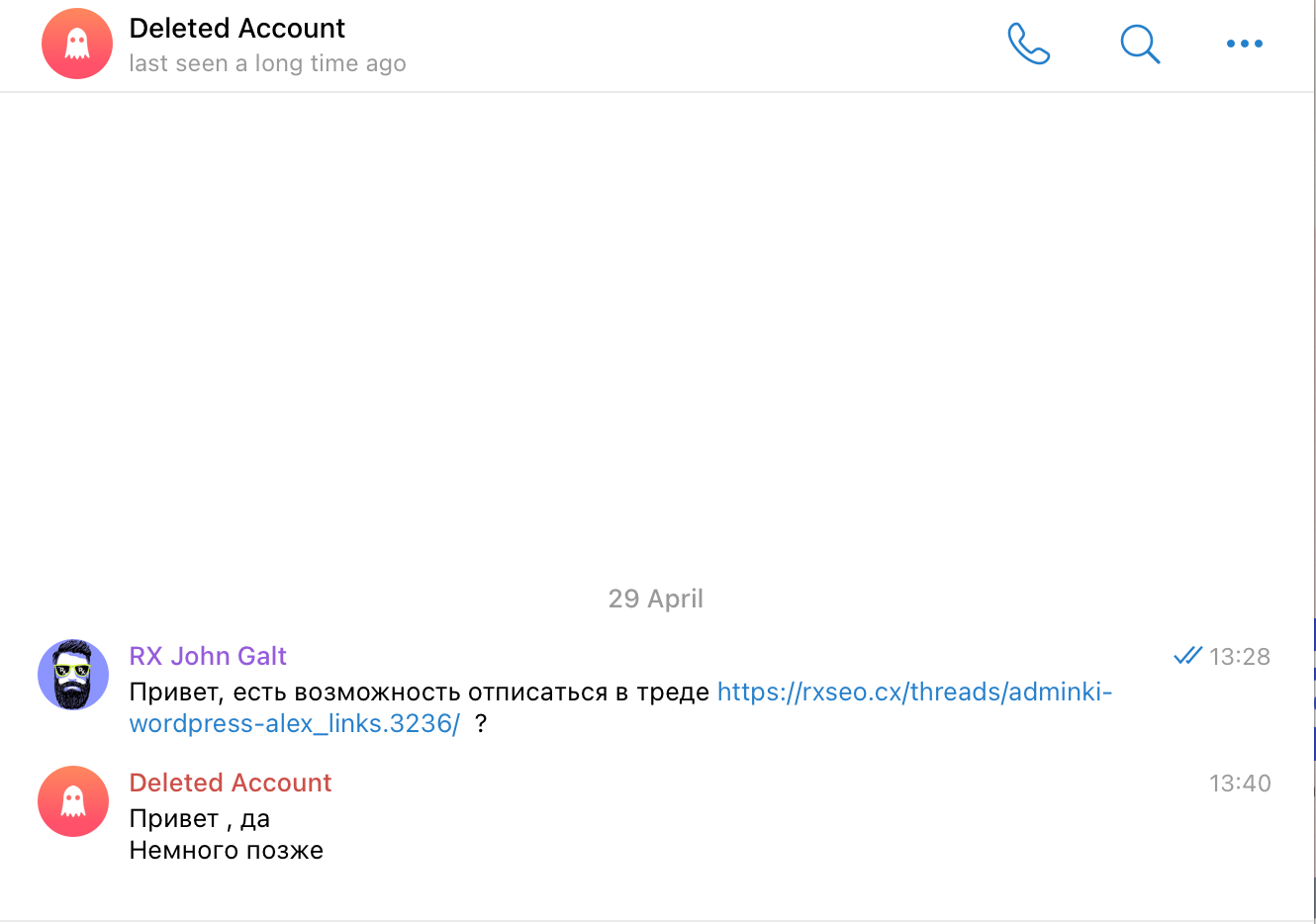Click the magnifying glass to search messages
This screenshot has height=924, width=1316.
[x=1139, y=44]
